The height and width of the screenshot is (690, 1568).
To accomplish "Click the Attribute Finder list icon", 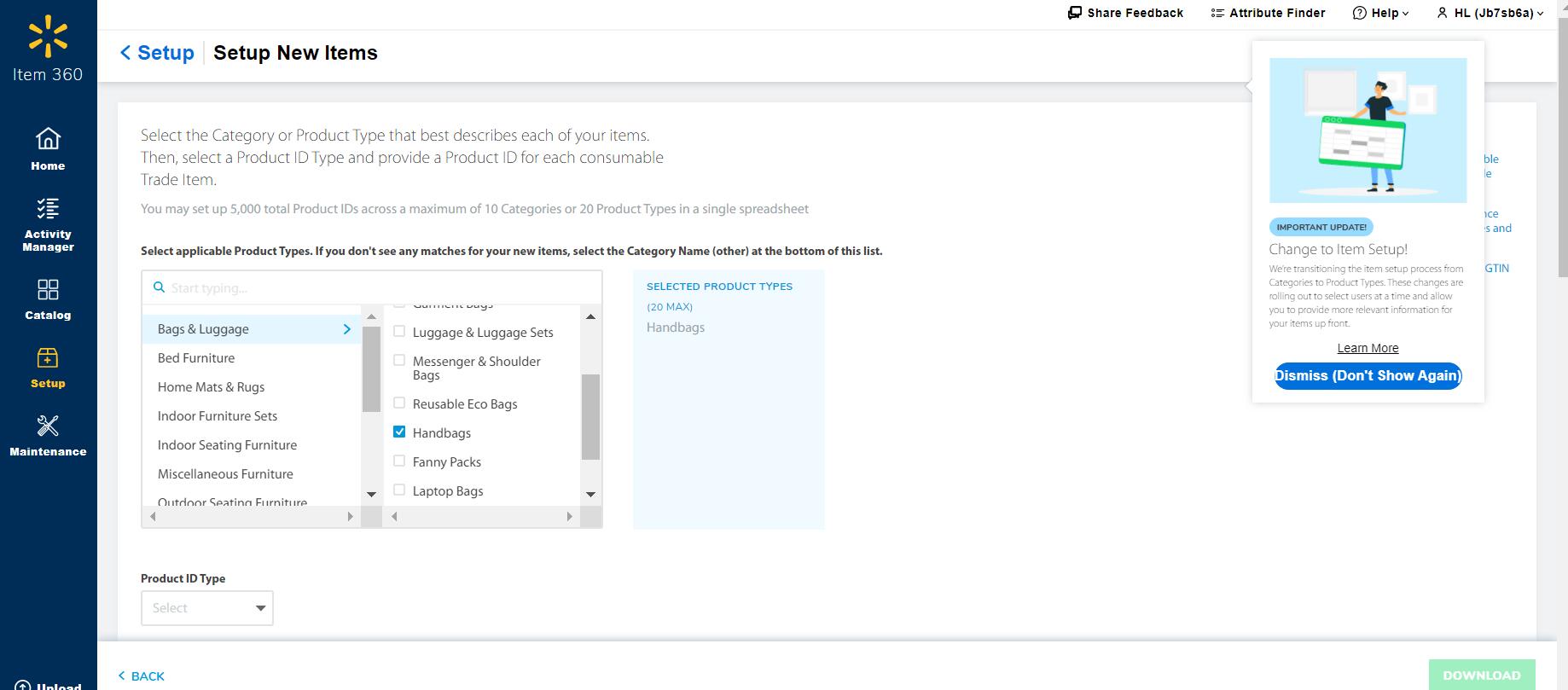I will [1217, 13].
